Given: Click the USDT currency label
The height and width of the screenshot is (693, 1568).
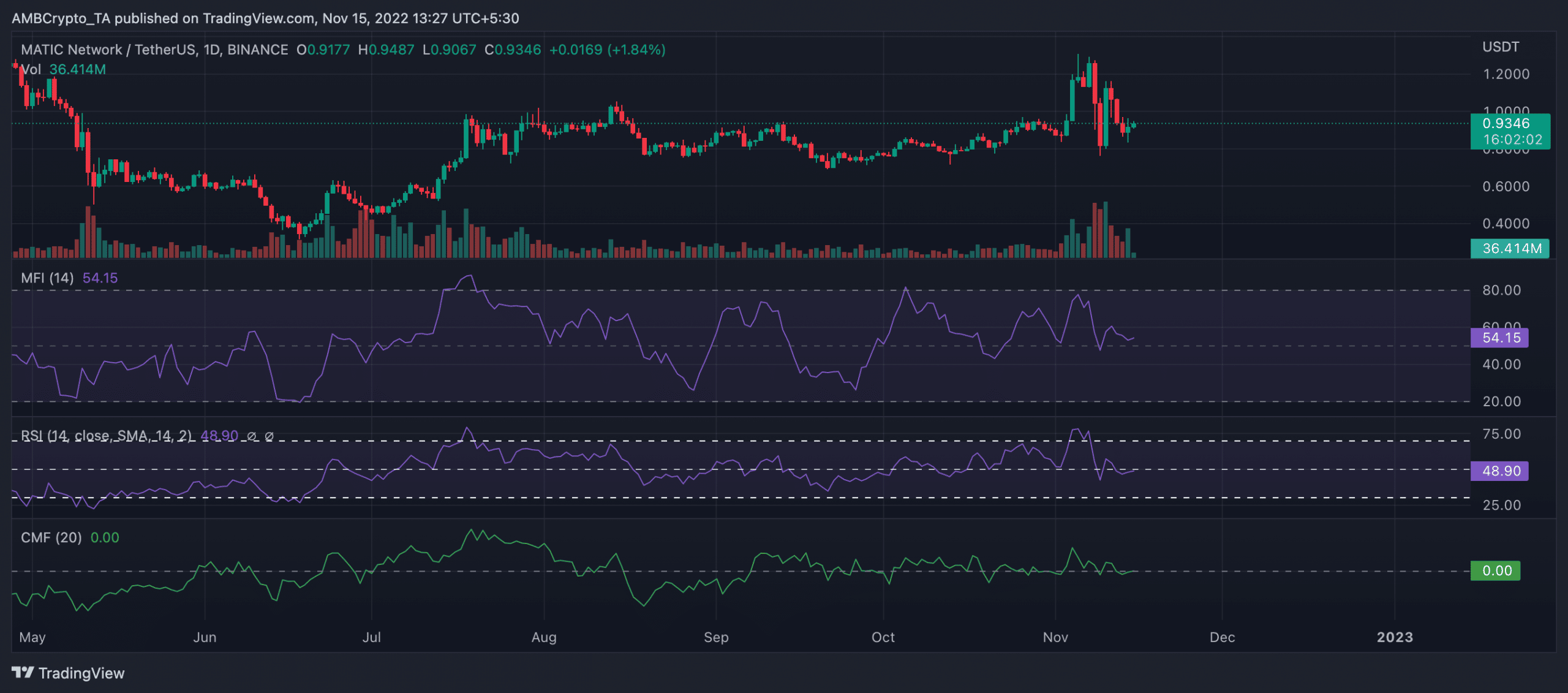Looking at the screenshot, I should (x=1501, y=47).
